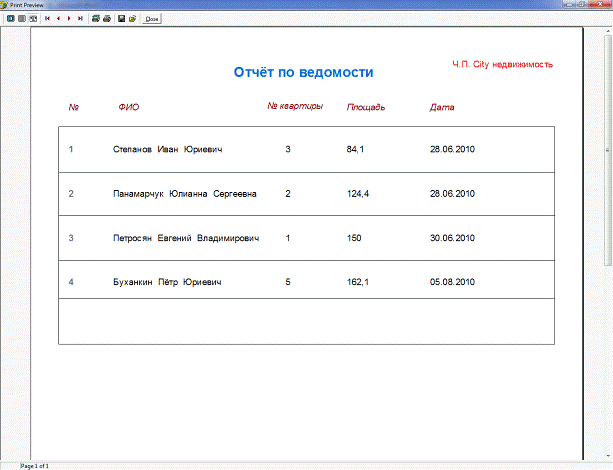Click the Zoom to page width icon
This screenshot has width=613, height=470.
coord(32,19)
